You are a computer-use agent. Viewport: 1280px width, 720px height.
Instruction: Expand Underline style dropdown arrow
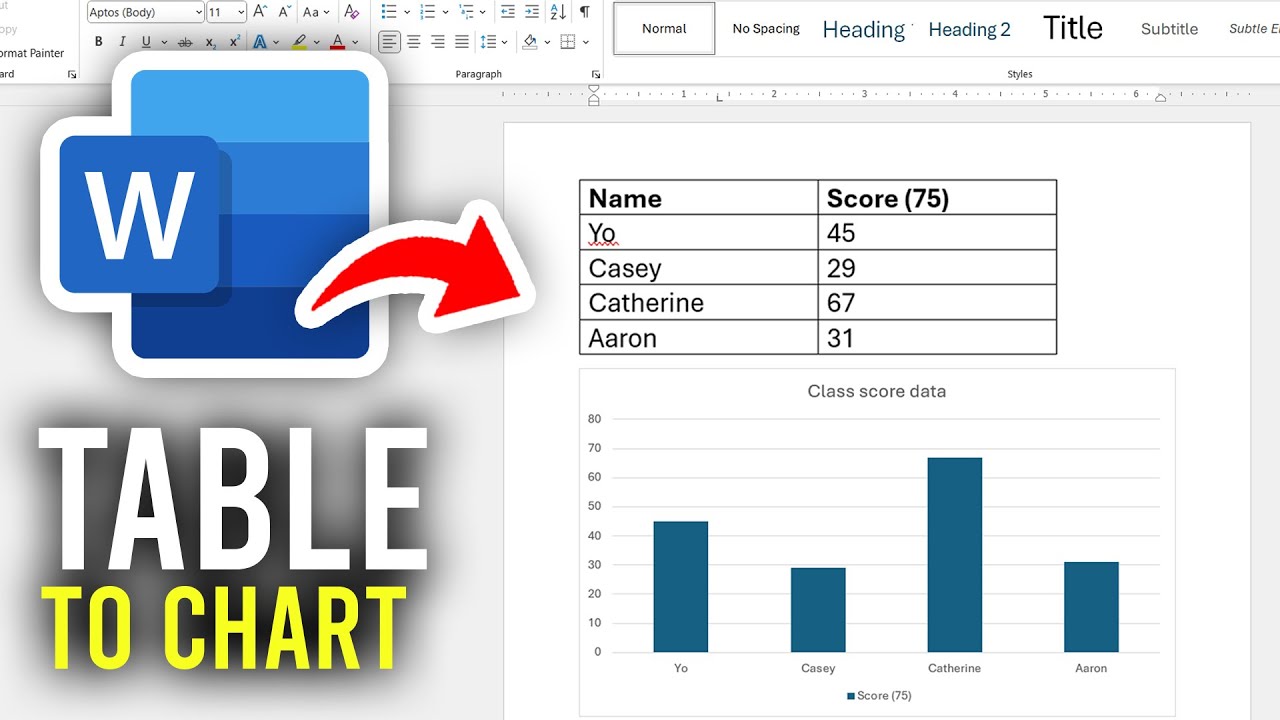(x=164, y=42)
